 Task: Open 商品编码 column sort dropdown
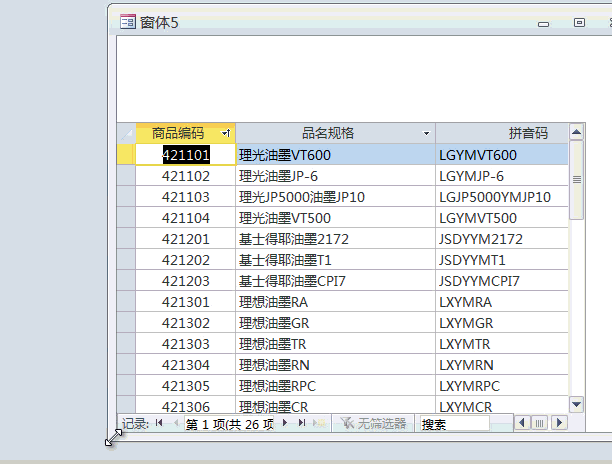pos(226,133)
